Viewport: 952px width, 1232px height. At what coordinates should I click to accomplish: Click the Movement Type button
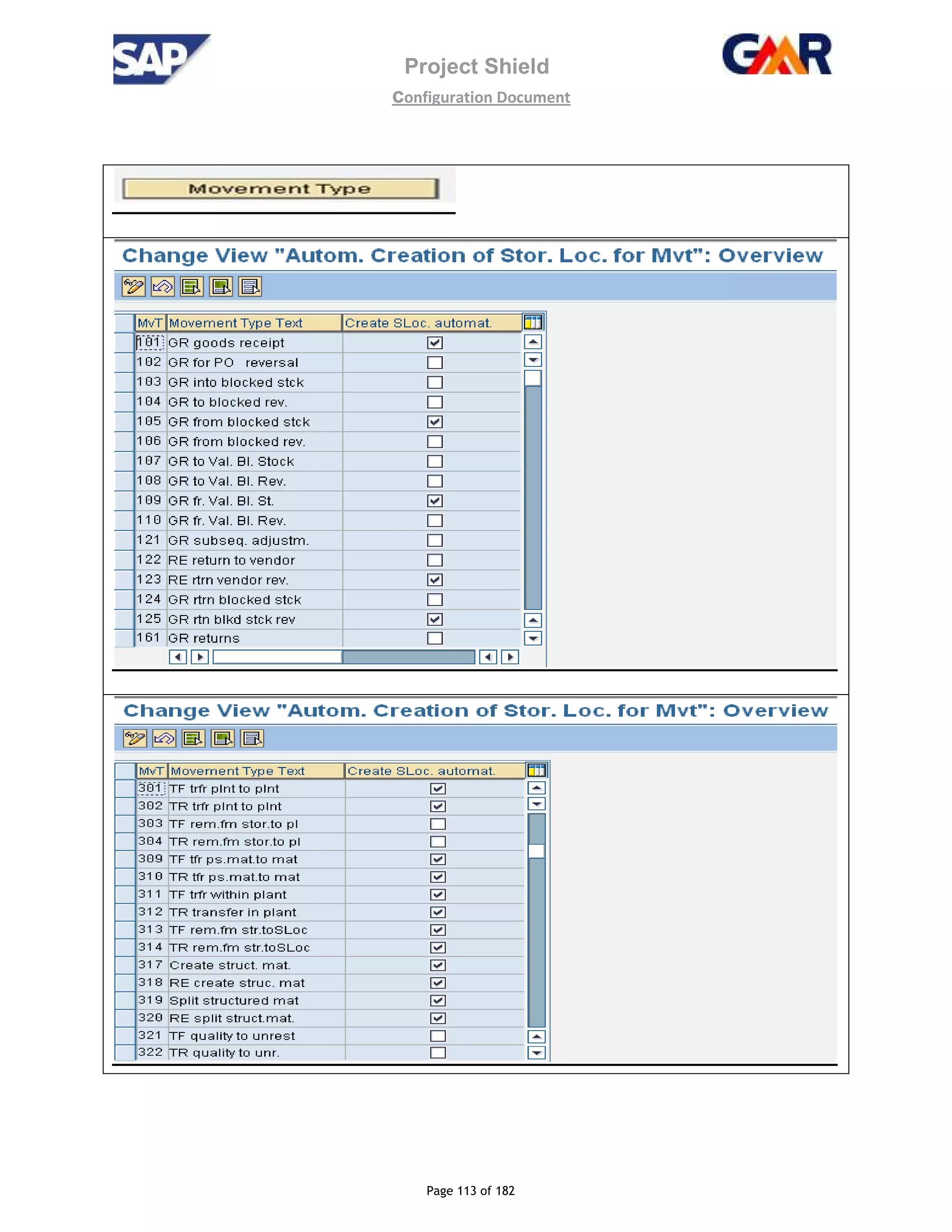[x=281, y=188]
